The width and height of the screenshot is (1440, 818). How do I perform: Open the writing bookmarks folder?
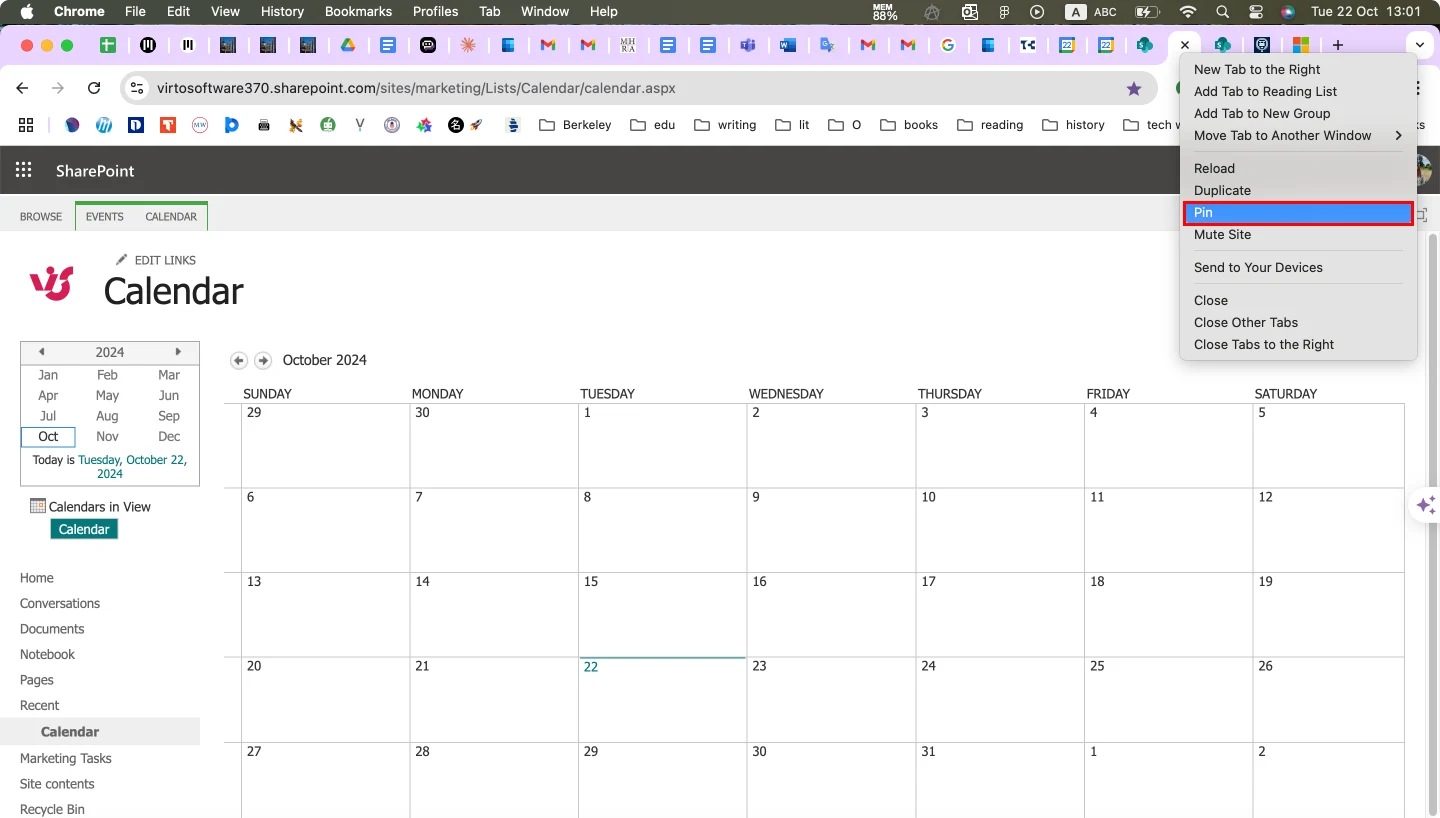(x=725, y=125)
